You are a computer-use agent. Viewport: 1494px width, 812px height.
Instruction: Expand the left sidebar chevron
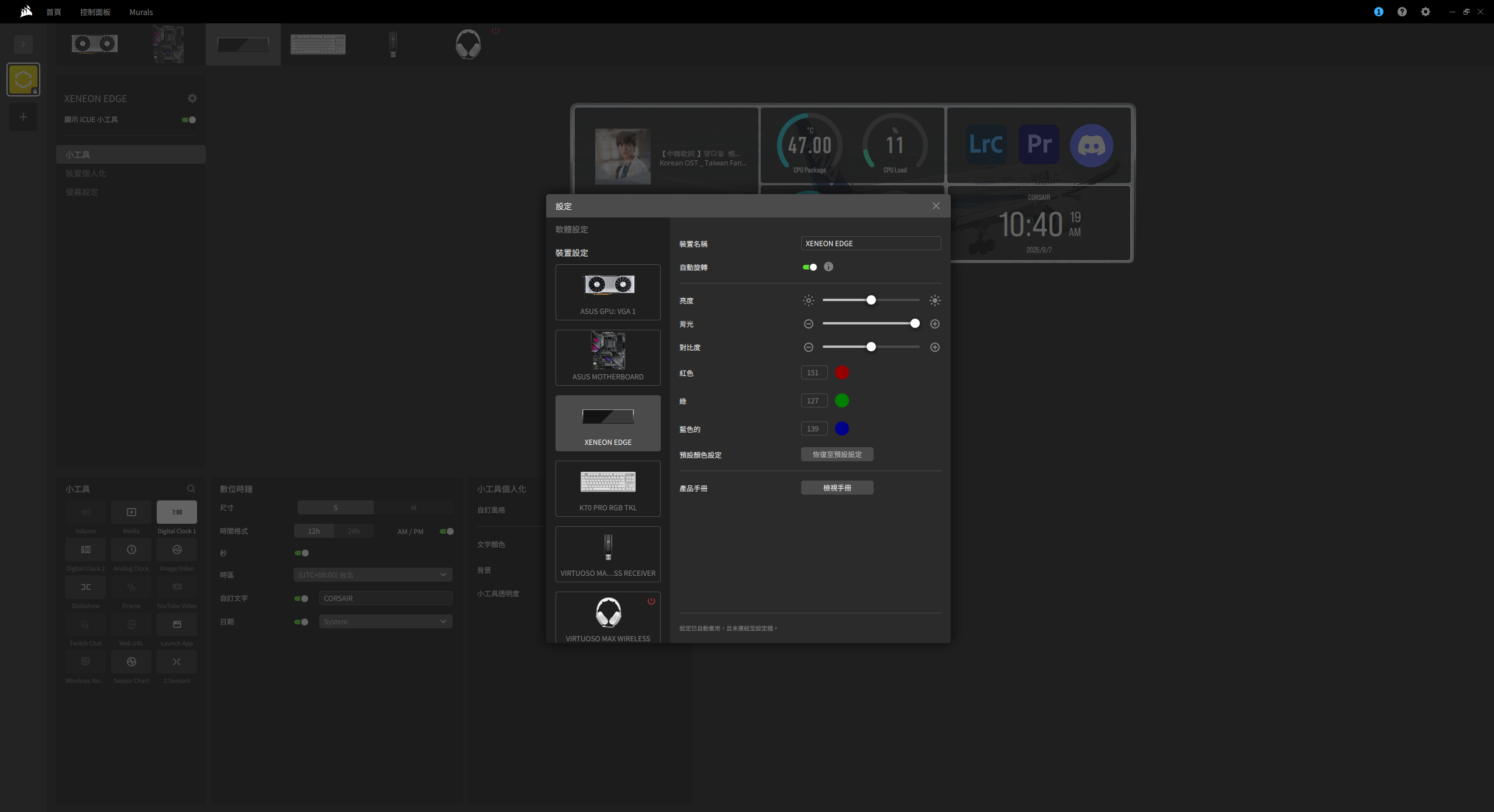(x=23, y=44)
